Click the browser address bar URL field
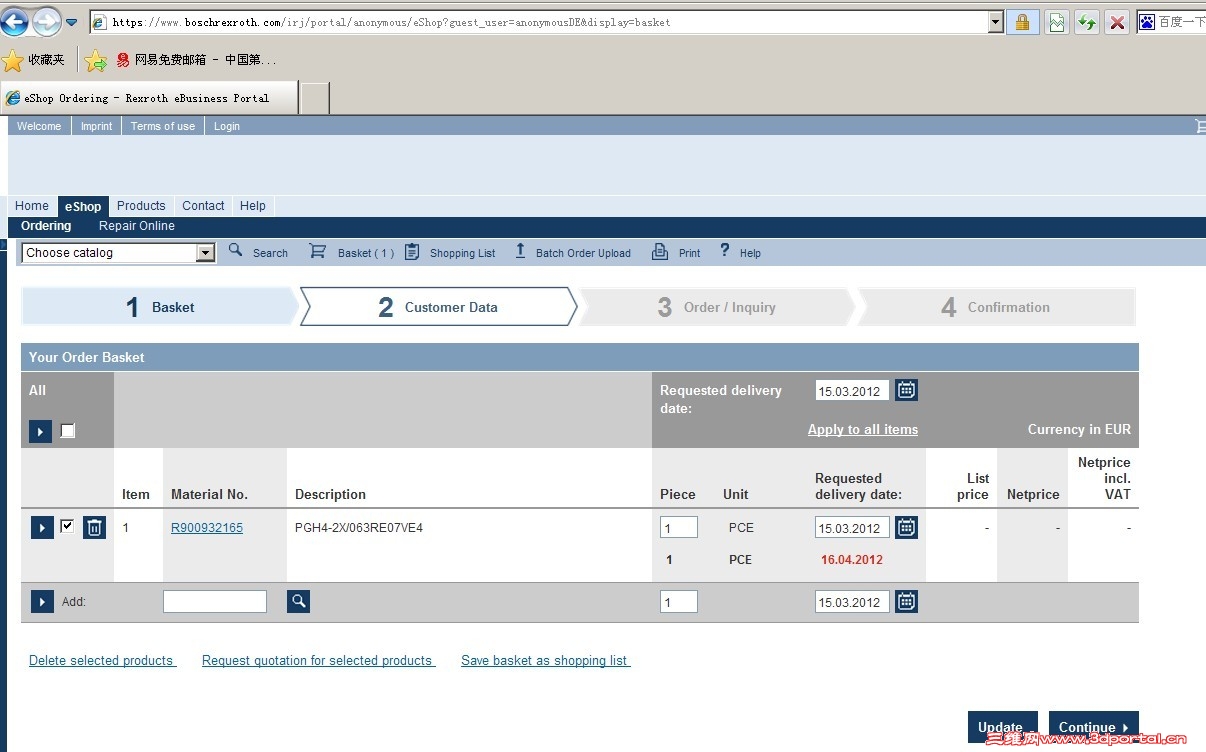Viewport: 1206px width, 752px height. click(538, 22)
